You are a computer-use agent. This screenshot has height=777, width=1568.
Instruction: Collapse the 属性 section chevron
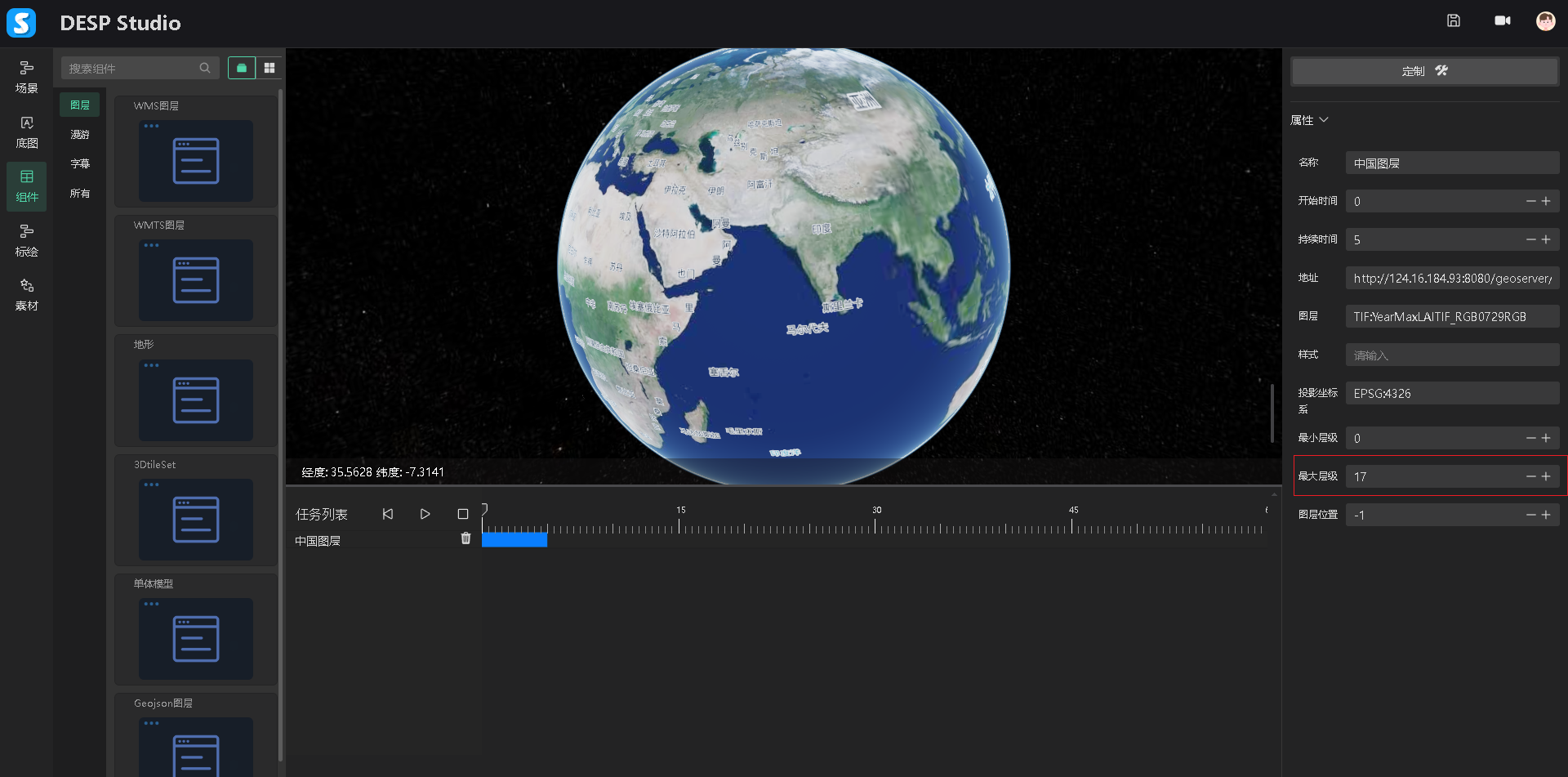click(1324, 120)
